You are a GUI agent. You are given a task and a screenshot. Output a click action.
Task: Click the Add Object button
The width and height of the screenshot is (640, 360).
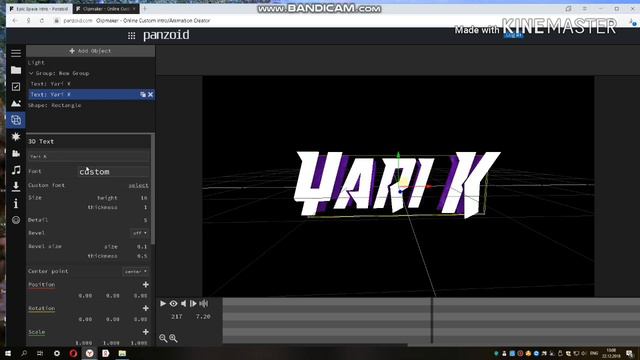[90, 51]
